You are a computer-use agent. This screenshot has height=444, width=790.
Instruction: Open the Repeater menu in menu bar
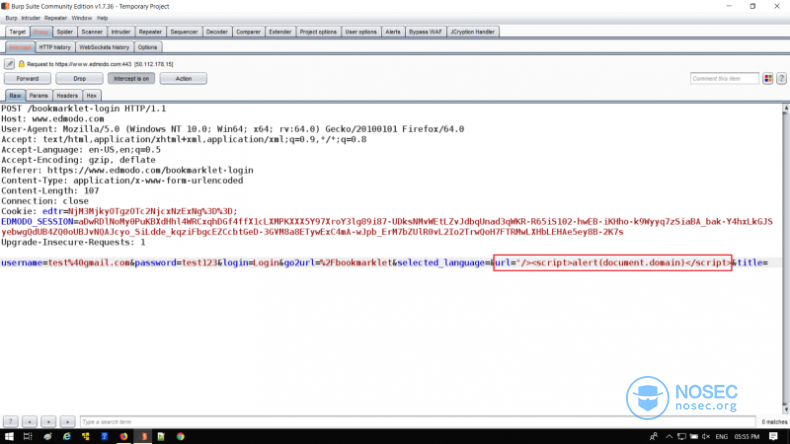click(x=55, y=18)
